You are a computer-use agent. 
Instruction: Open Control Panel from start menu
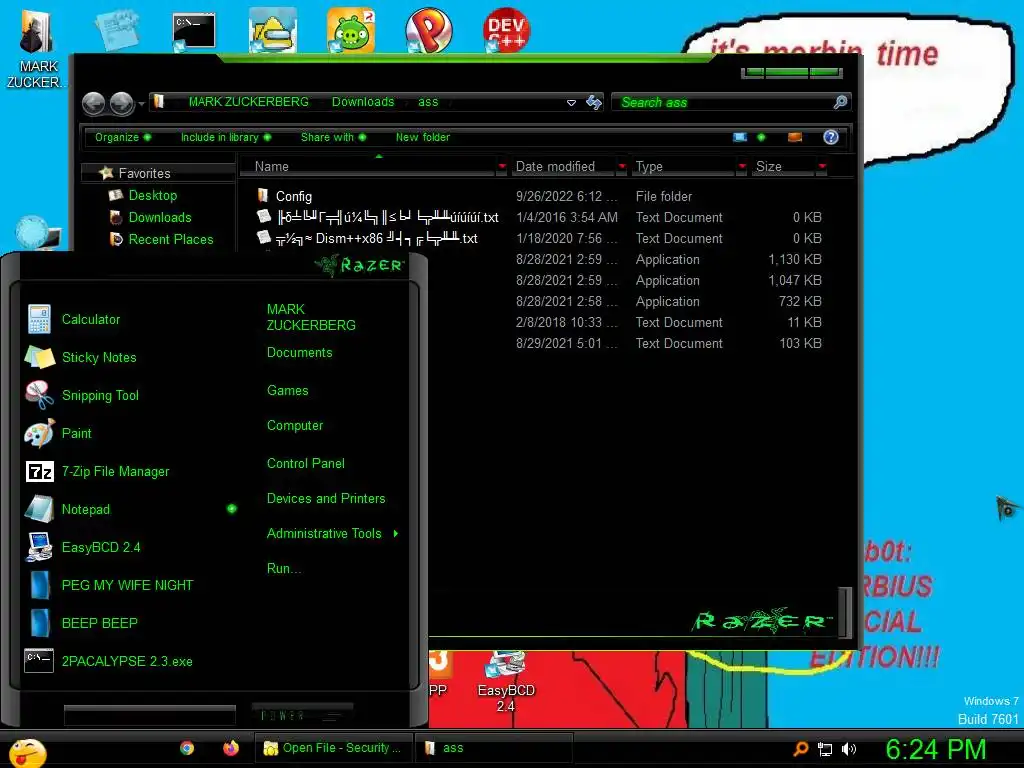coord(306,463)
